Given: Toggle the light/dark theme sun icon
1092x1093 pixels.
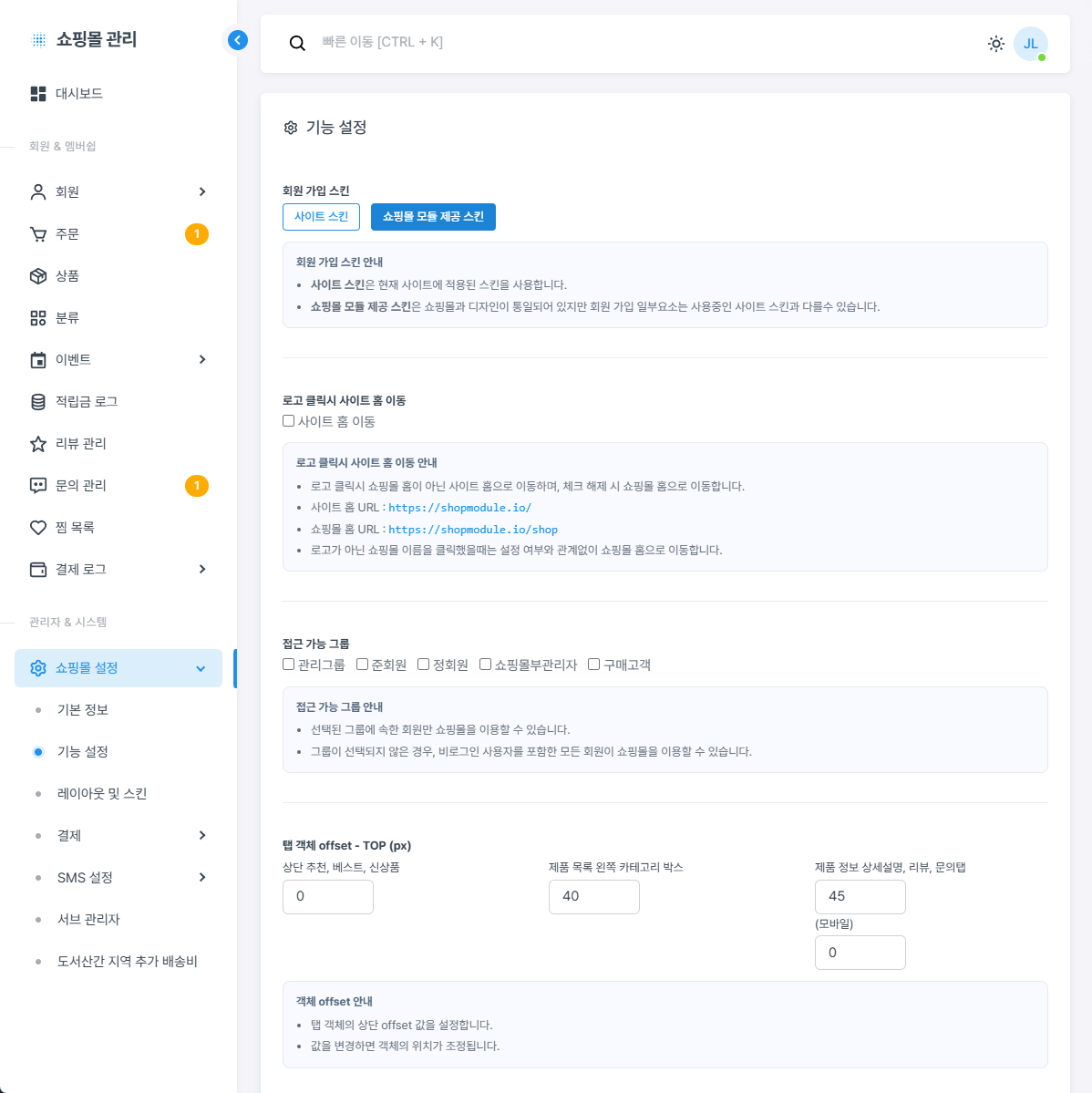Looking at the screenshot, I should 996,43.
